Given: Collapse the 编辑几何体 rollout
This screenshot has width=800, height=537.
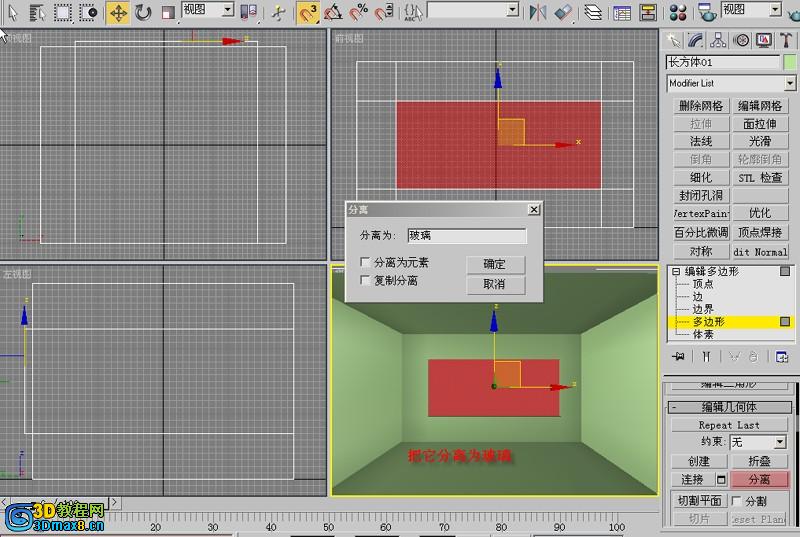Looking at the screenshot, I should [730, 407].
